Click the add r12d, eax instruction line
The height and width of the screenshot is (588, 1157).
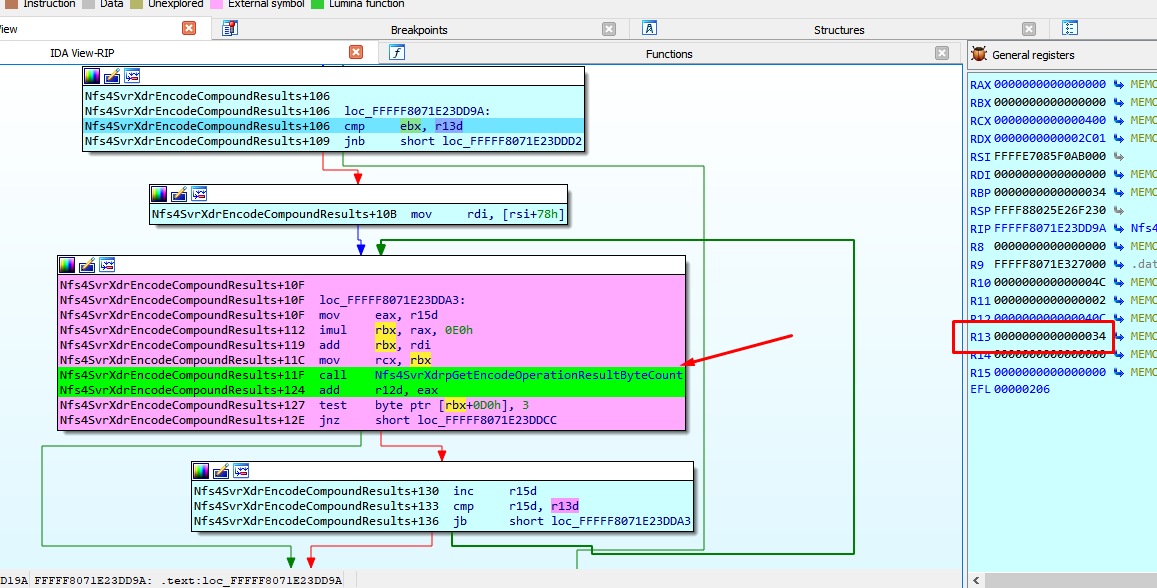tap(372, 390)
